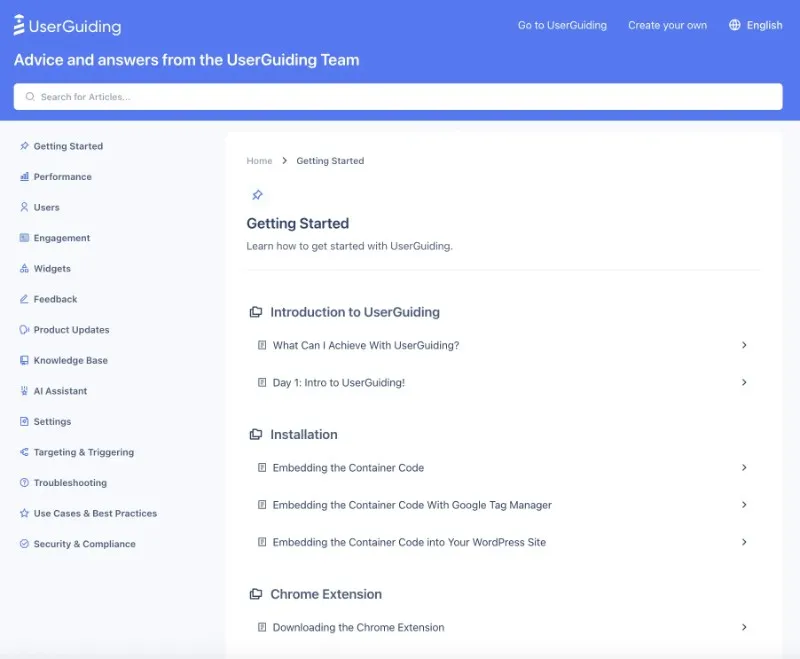Open the Getting Started sidebar icon
This screenshot has width=800, height=659.
point(24,146)
